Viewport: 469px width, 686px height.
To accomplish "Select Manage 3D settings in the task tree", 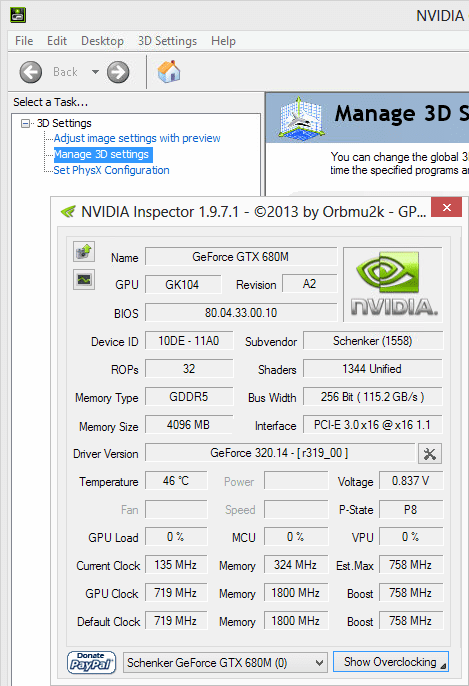I will (102, 154).
